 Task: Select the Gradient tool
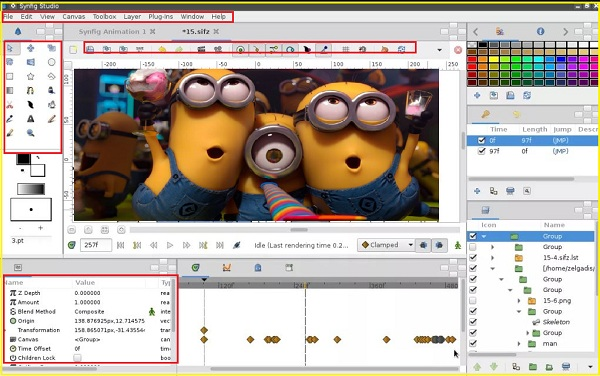pos(10,91)
